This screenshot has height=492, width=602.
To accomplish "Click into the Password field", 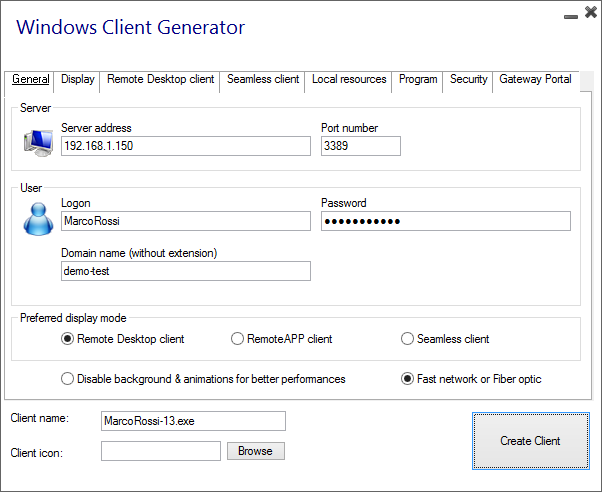I will coord(445,221).
